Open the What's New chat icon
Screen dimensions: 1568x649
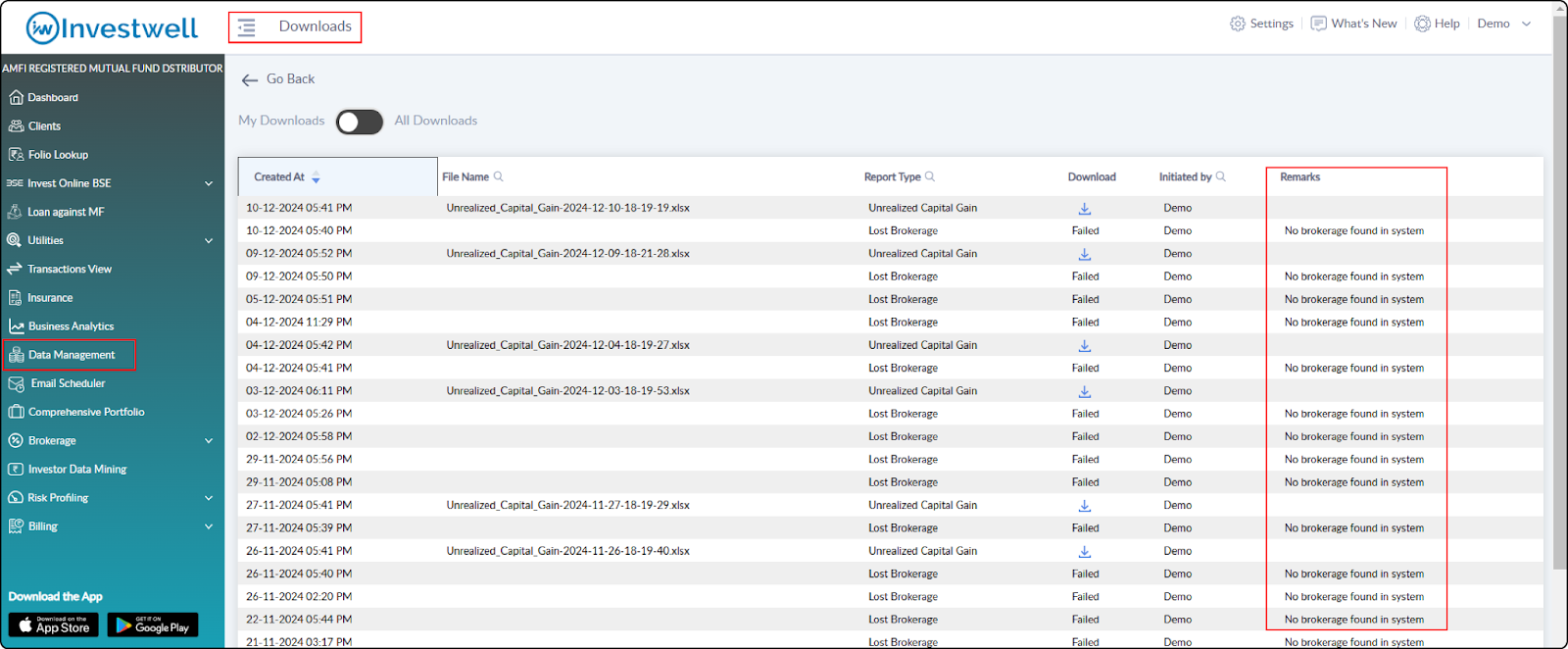1319,24
